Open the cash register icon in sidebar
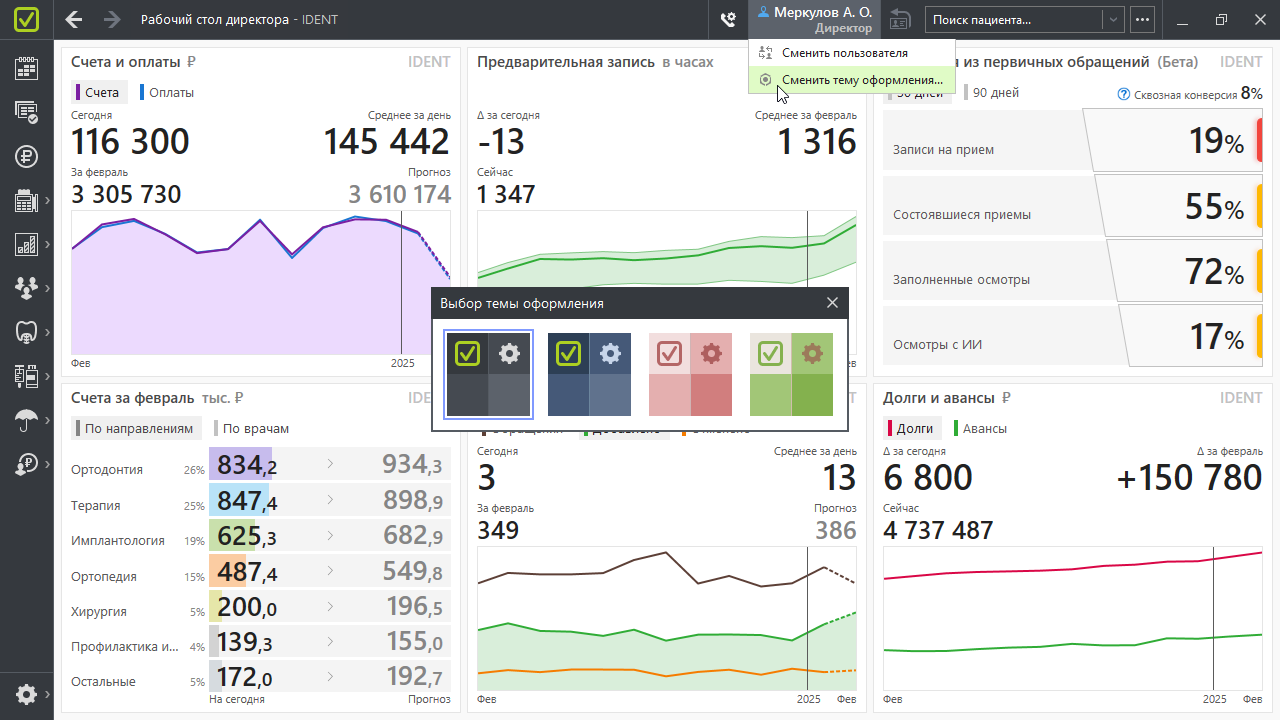Screen dimensions: 1280x720 coord(26,201)
